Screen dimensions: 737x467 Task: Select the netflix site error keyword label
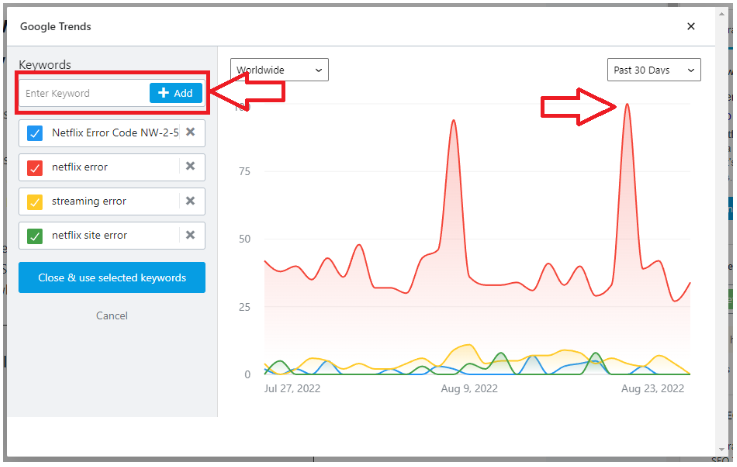tap(90, 236)
